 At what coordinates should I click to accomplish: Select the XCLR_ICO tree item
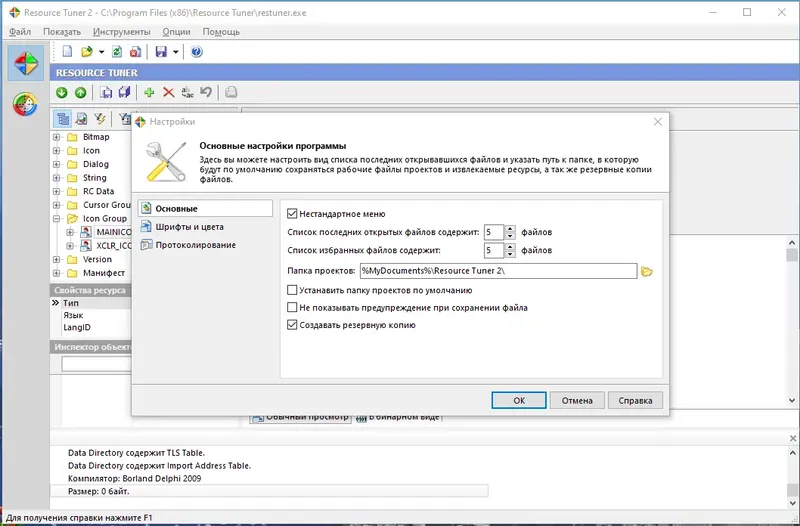click(114, 246)
